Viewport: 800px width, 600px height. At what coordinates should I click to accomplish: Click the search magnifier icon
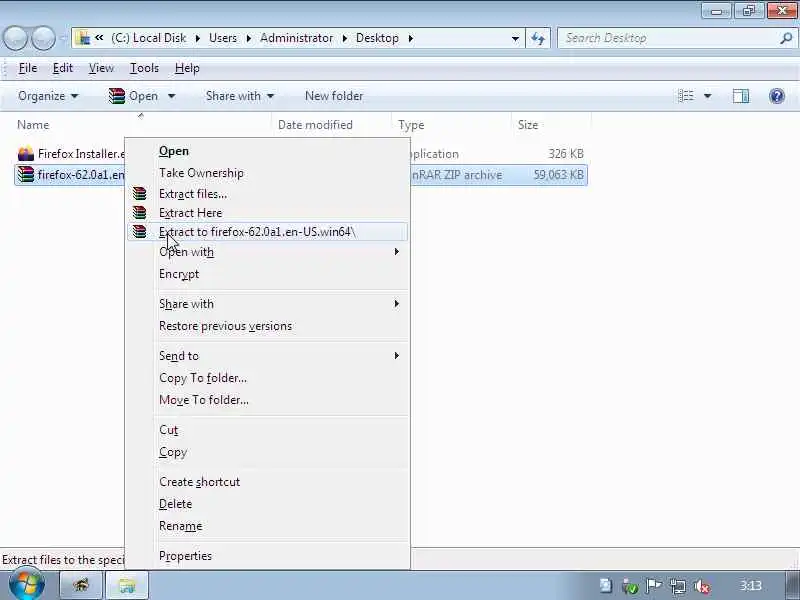(x=786, y=38)
